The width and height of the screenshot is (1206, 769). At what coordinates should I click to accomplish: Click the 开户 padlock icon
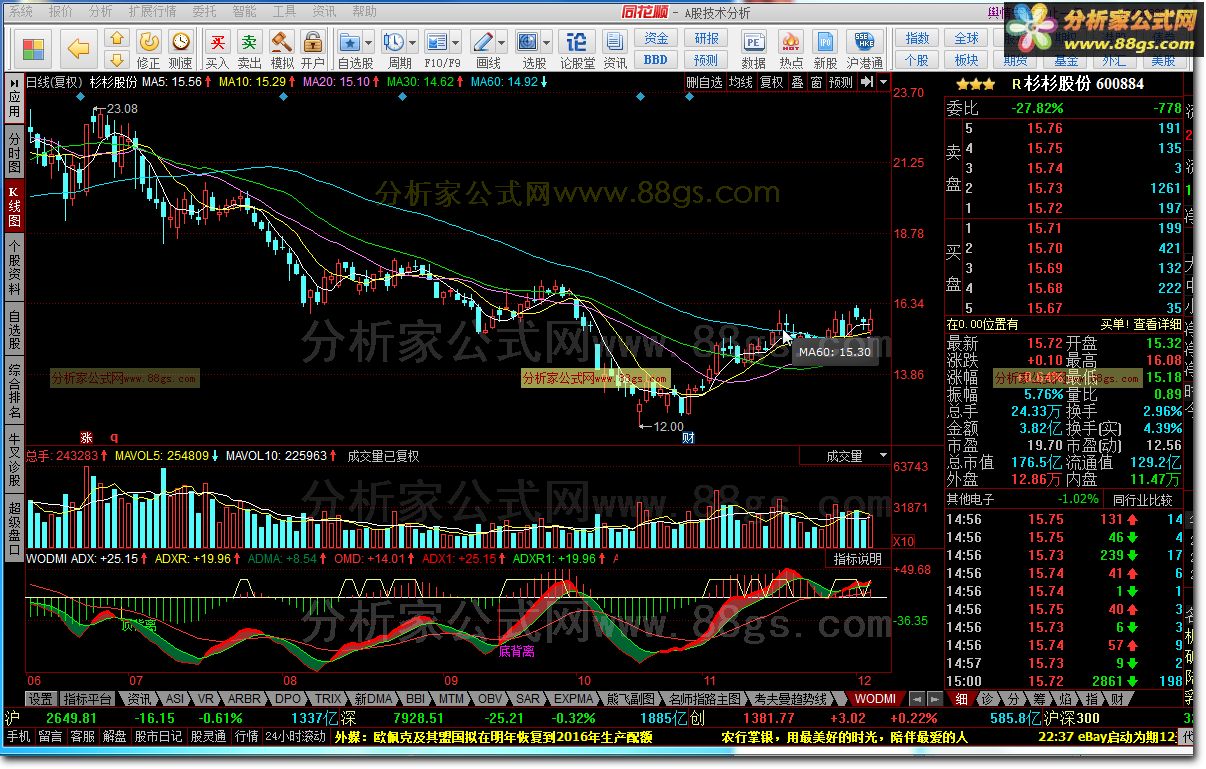pyautogui.click(x=313, y=42)
